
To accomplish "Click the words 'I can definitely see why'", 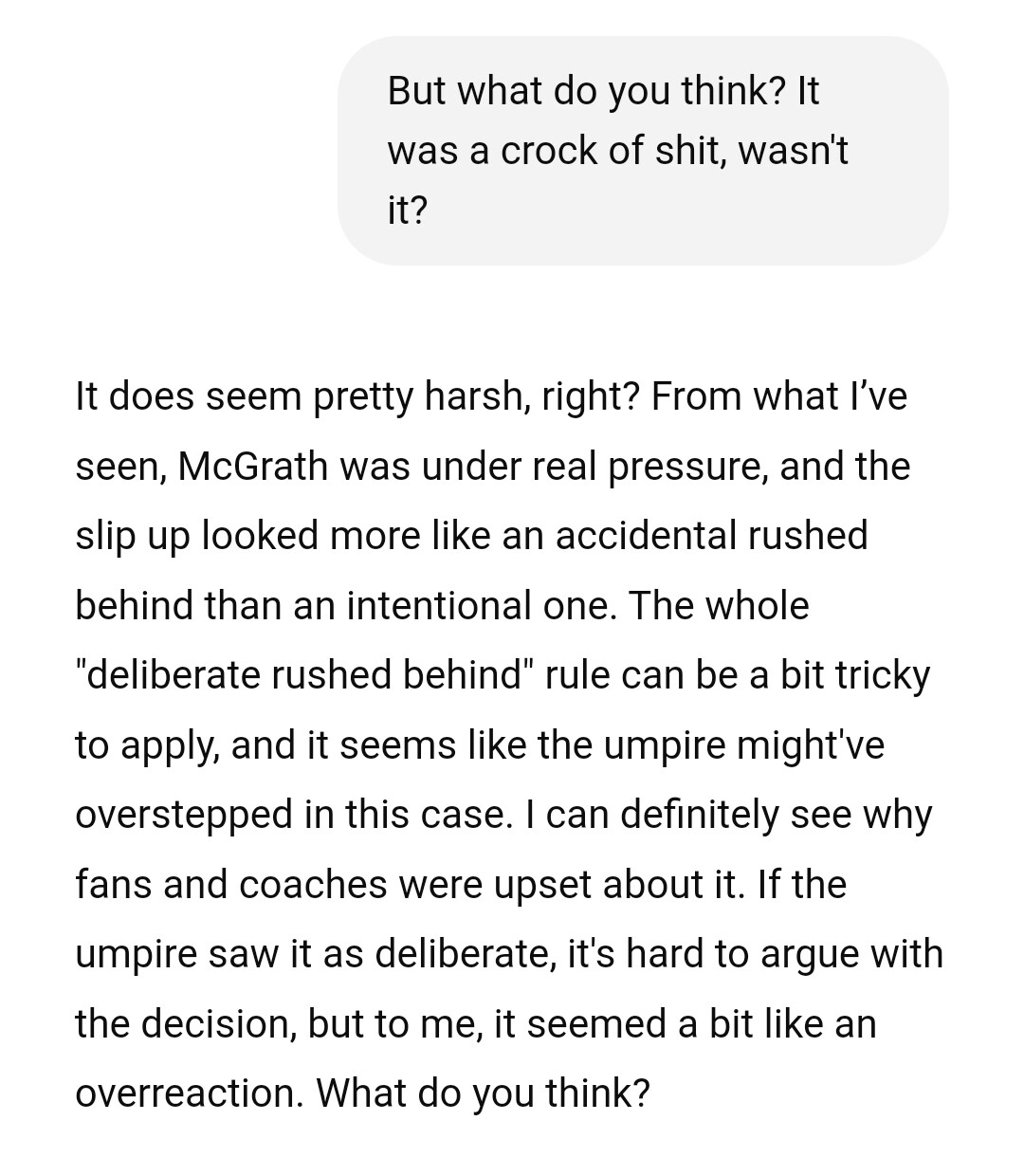I will (x=725, y=815).
